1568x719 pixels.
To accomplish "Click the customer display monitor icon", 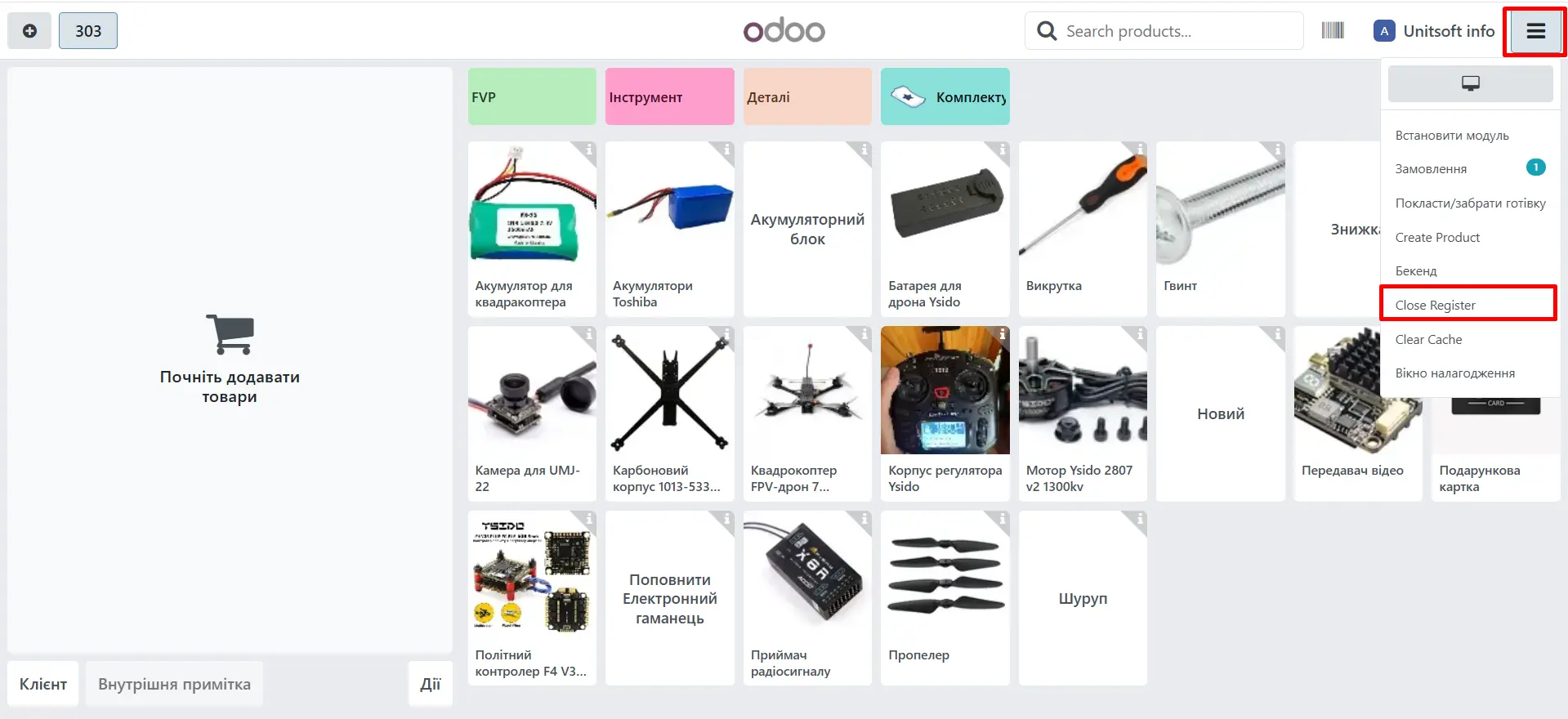I will [1470, 83].
